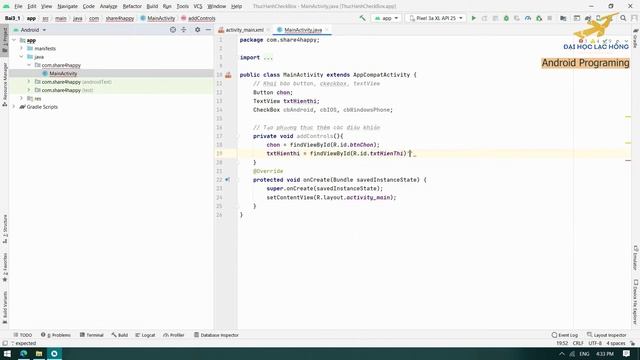640x360 pixels.
Task: Open the Database Inspector tool window
Action: (x=216, y=335)
